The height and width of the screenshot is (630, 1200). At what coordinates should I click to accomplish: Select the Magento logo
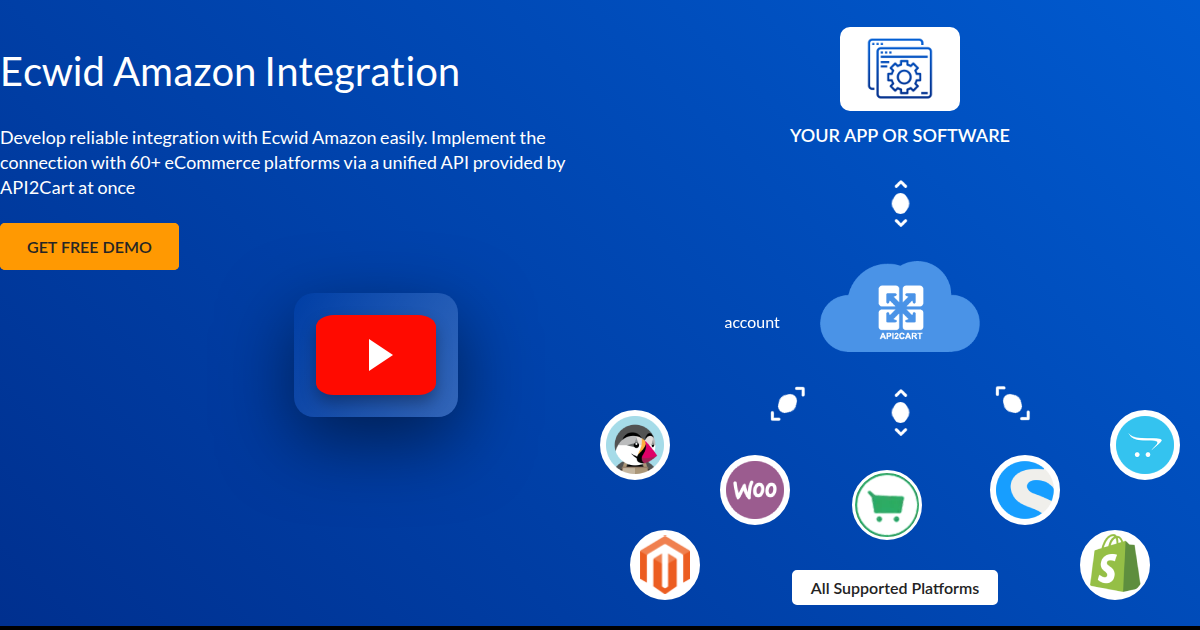pos(665,565)
